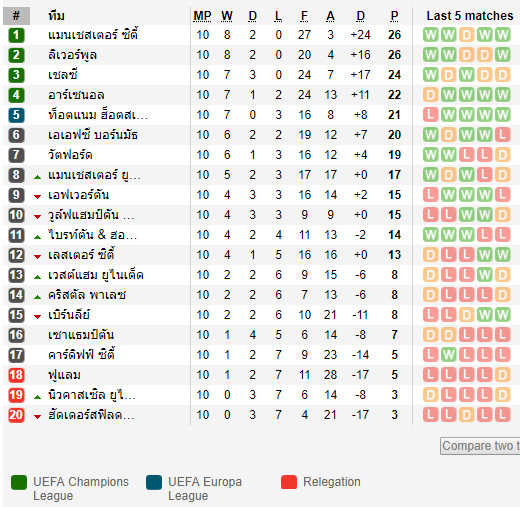The width and height of the screenshot is (520, 507).
Task: Click the Compare two teams button
Action: coord(480,446)
